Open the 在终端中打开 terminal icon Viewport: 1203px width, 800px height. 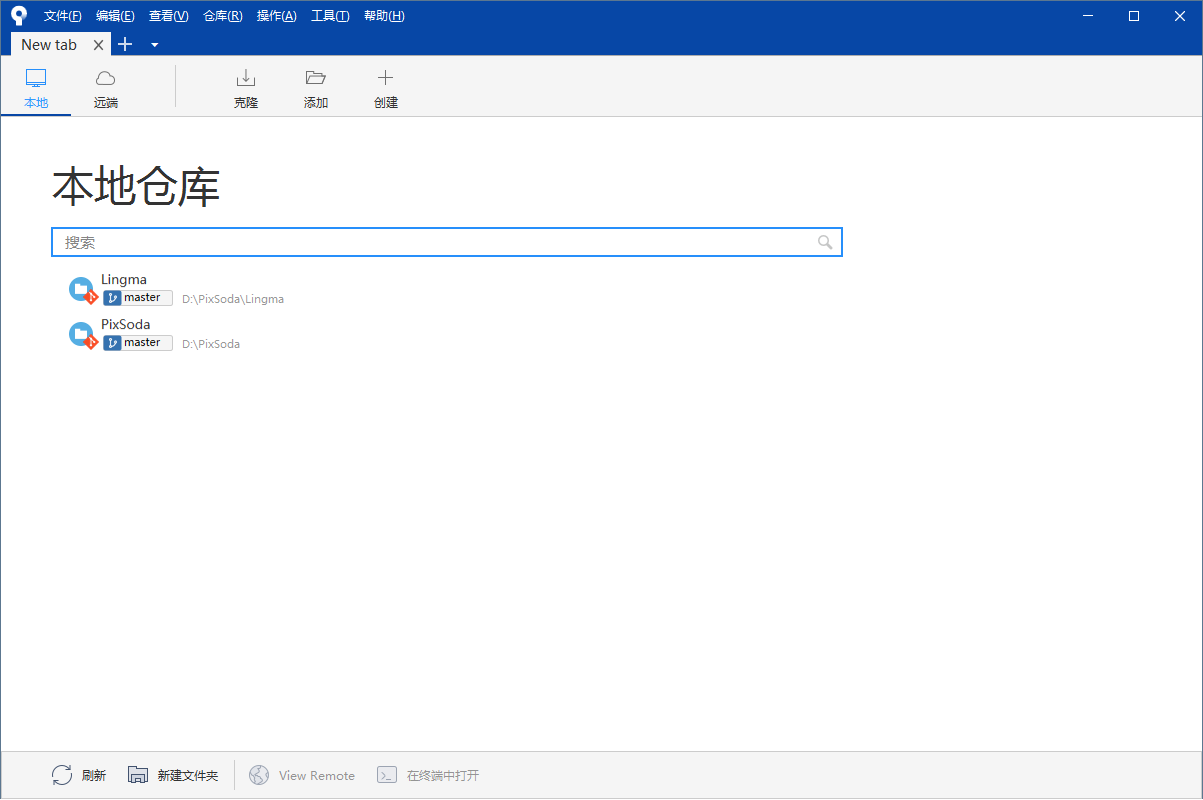[386, 774]
